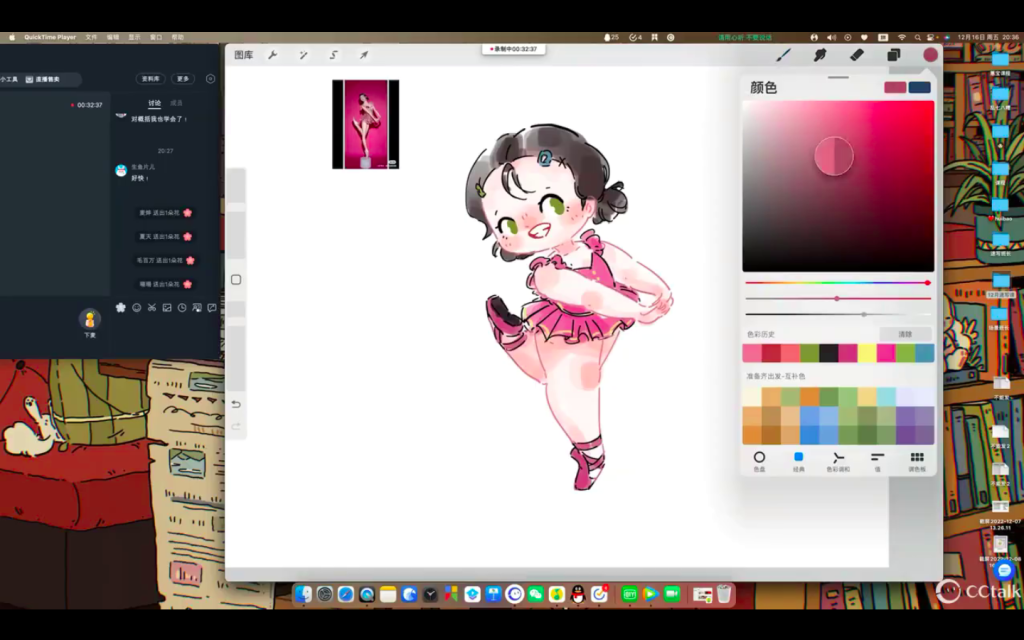Select the Smudge tool
Screen dimensions: 1024x640
820,55
